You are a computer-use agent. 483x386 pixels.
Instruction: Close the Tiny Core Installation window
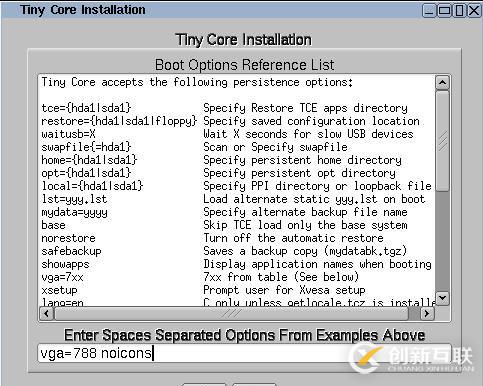pyautogui.click(x=474, y=10)
